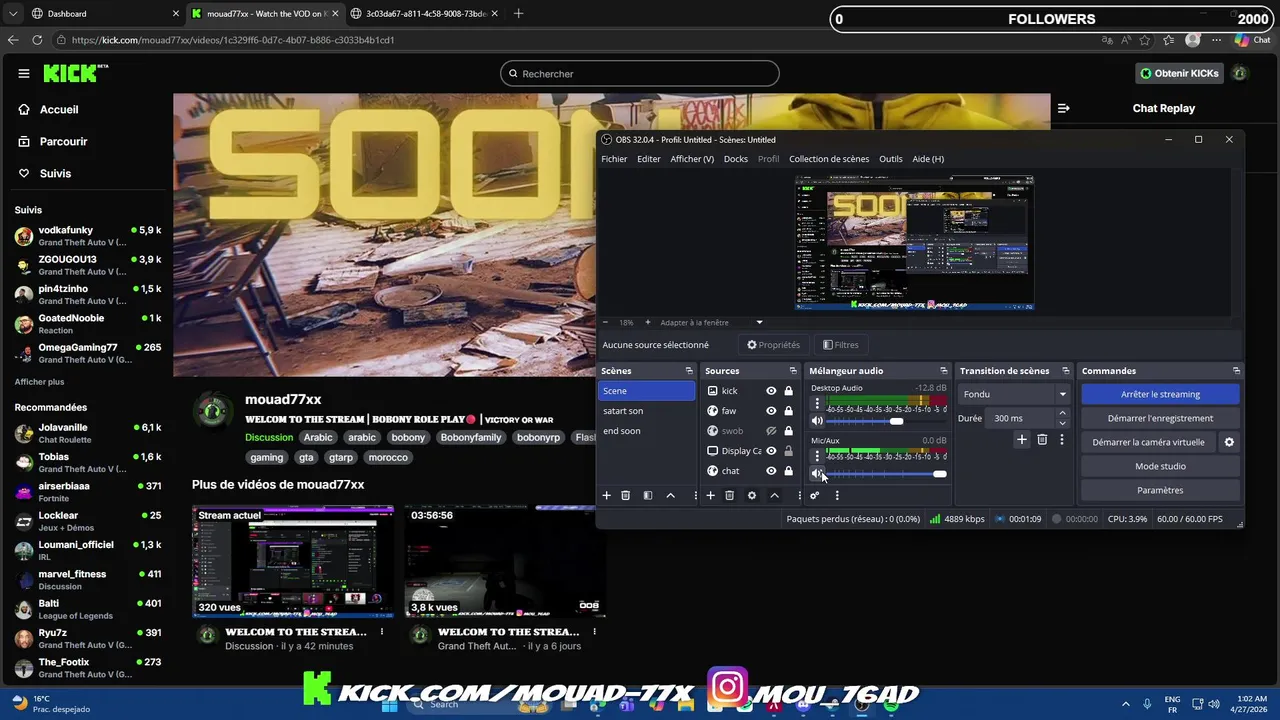Screen dimensions: 1280x720
Task: Open the audio mixer three-dot menu
Action: pyautogui.click(x=837, y=495)
